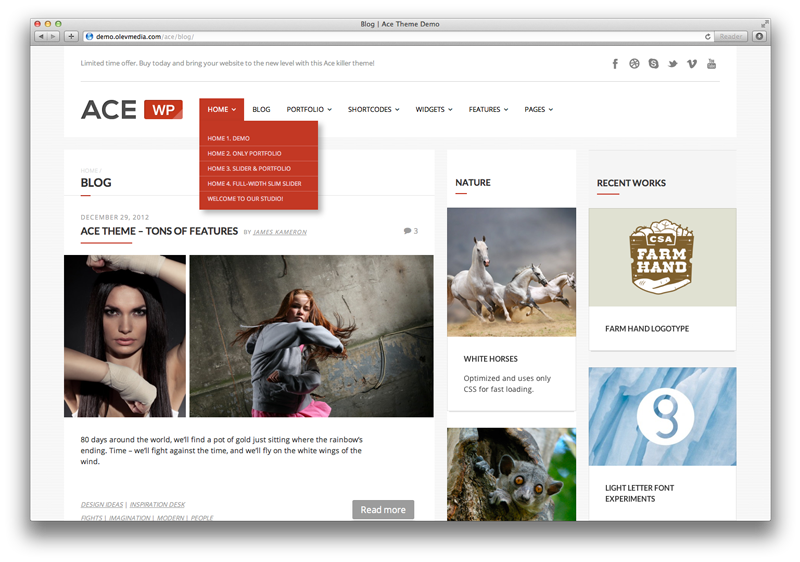This screenshot has height=562, width=800.
Task: Click the site favicon in the address bar
Action: pos(89,37)
